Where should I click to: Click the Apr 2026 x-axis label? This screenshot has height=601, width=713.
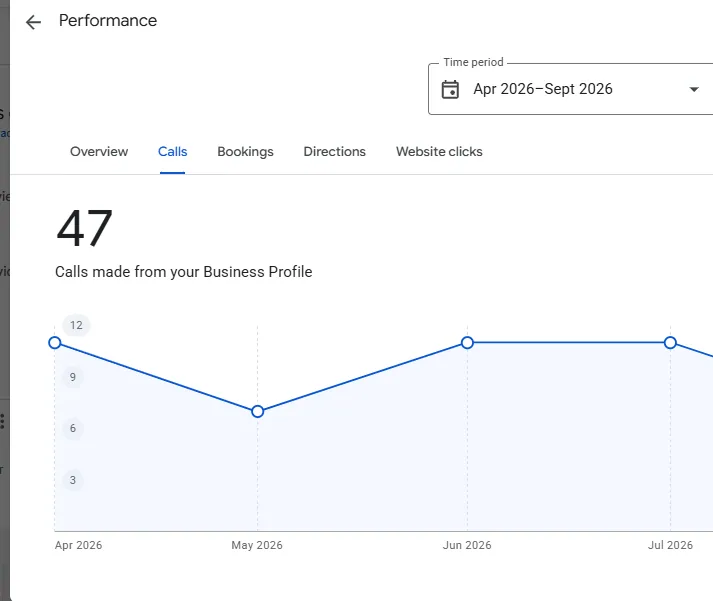[78, 545]
